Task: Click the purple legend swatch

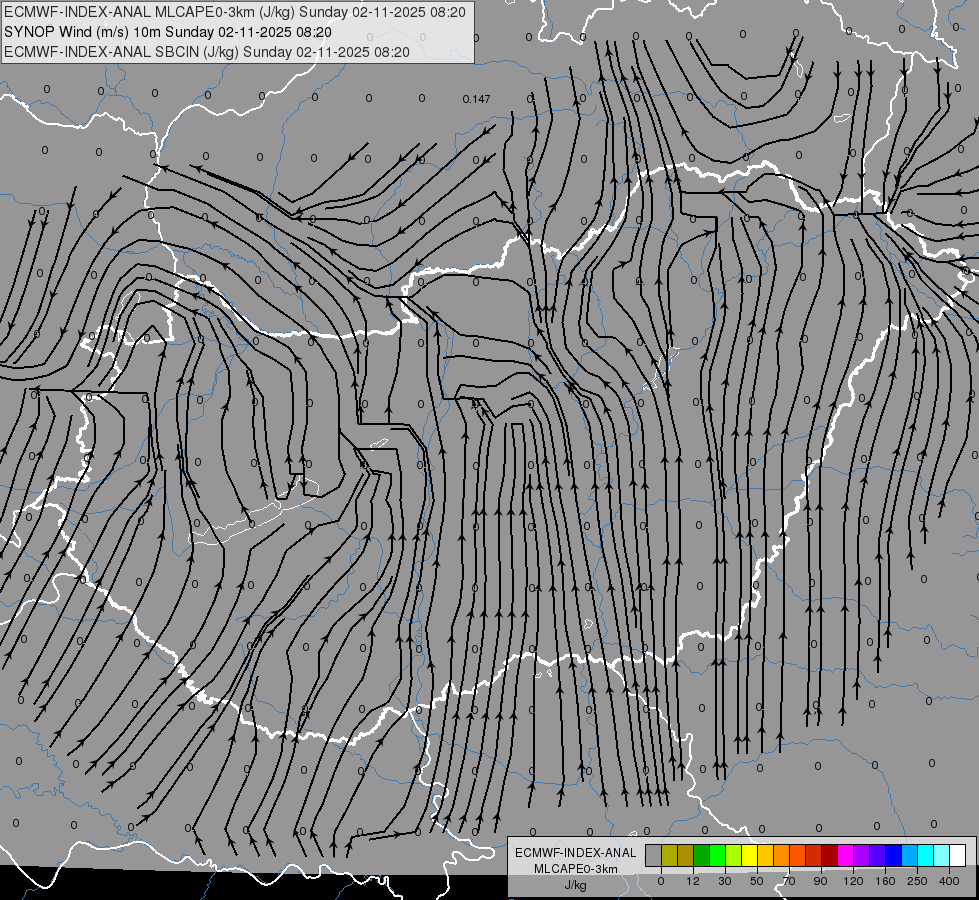Action: pyautogui.click(x=862, y=855)
